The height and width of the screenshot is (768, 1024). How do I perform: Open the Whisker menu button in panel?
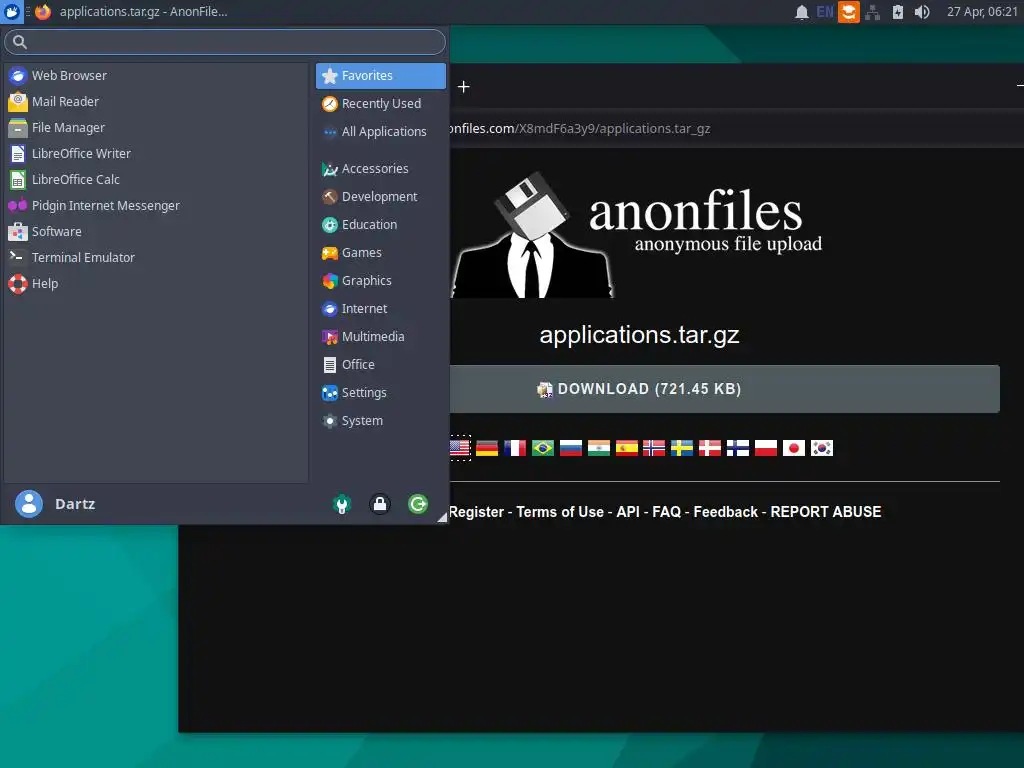click(12, 12)
